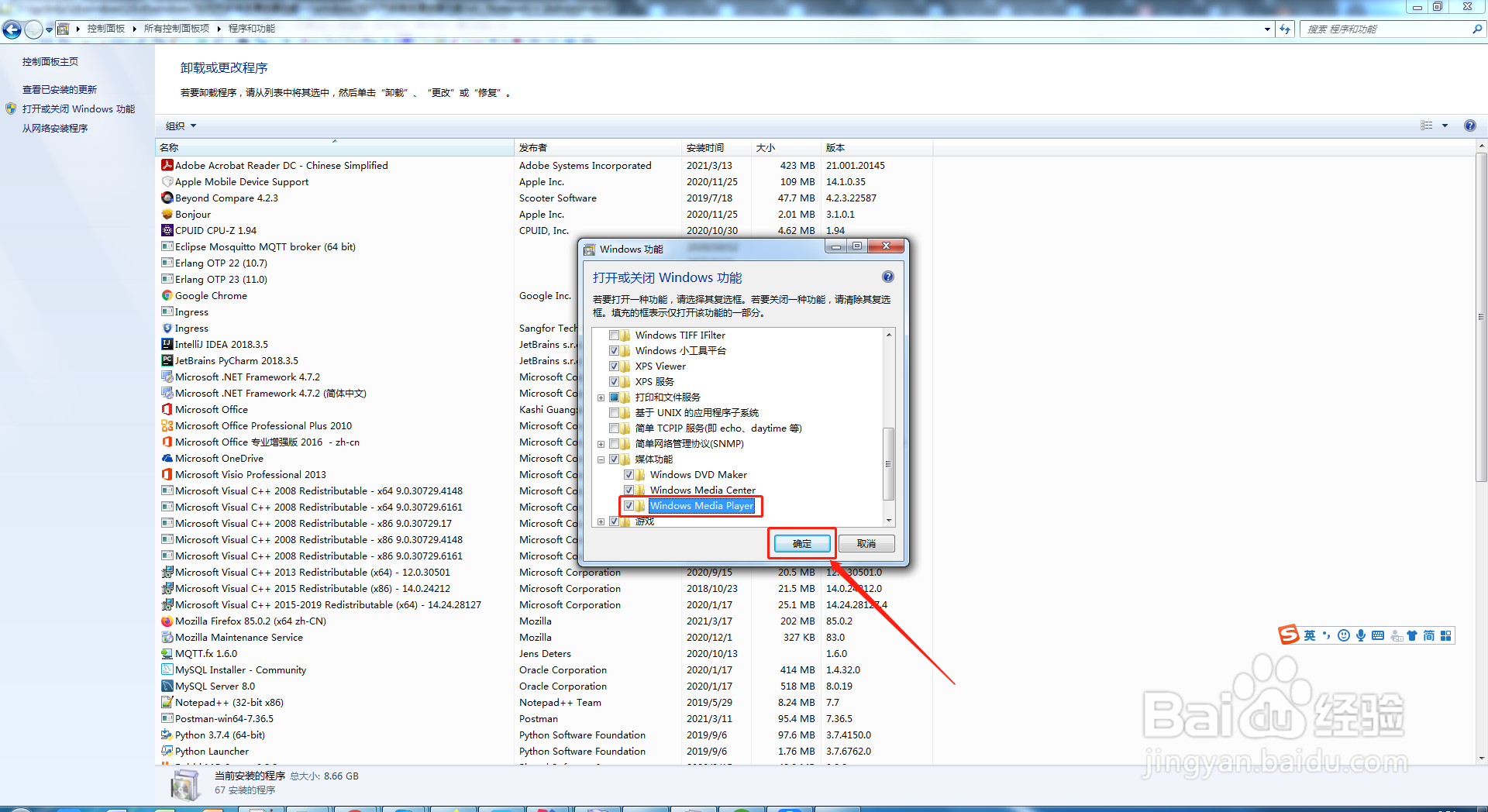Click the Python 3.7.4 (64-bit) icon

[x=167, y=735]
